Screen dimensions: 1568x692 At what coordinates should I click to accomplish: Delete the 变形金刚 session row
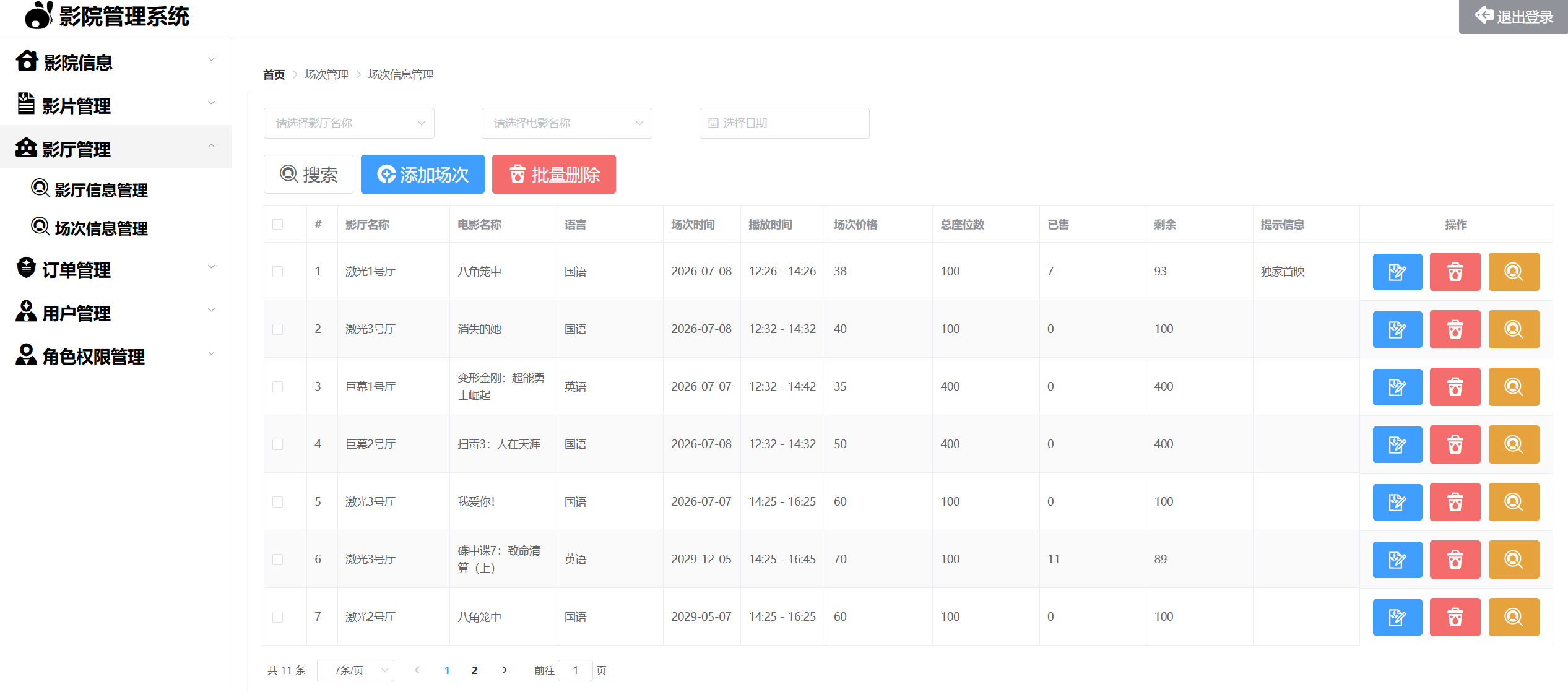[1455, 387]
